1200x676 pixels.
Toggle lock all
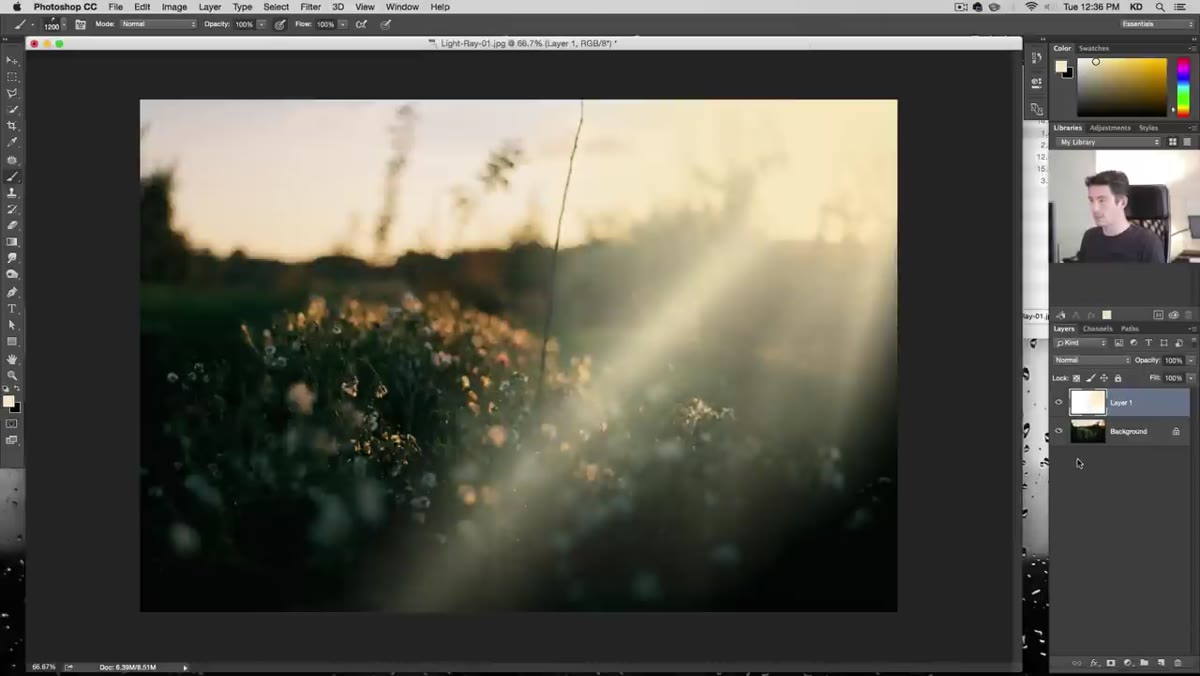(1118, 378)
